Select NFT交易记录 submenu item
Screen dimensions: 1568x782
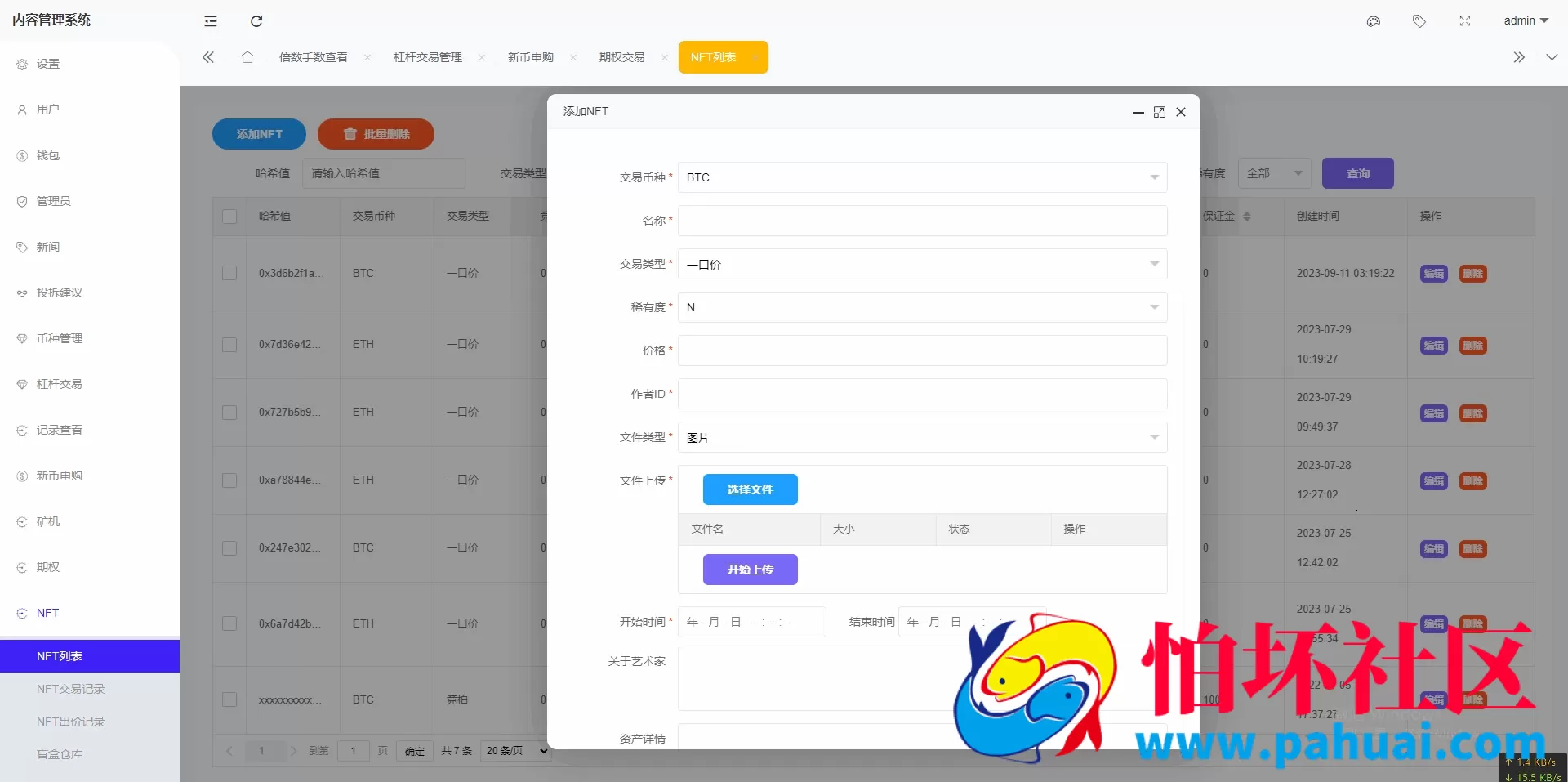tap(90, 689)
